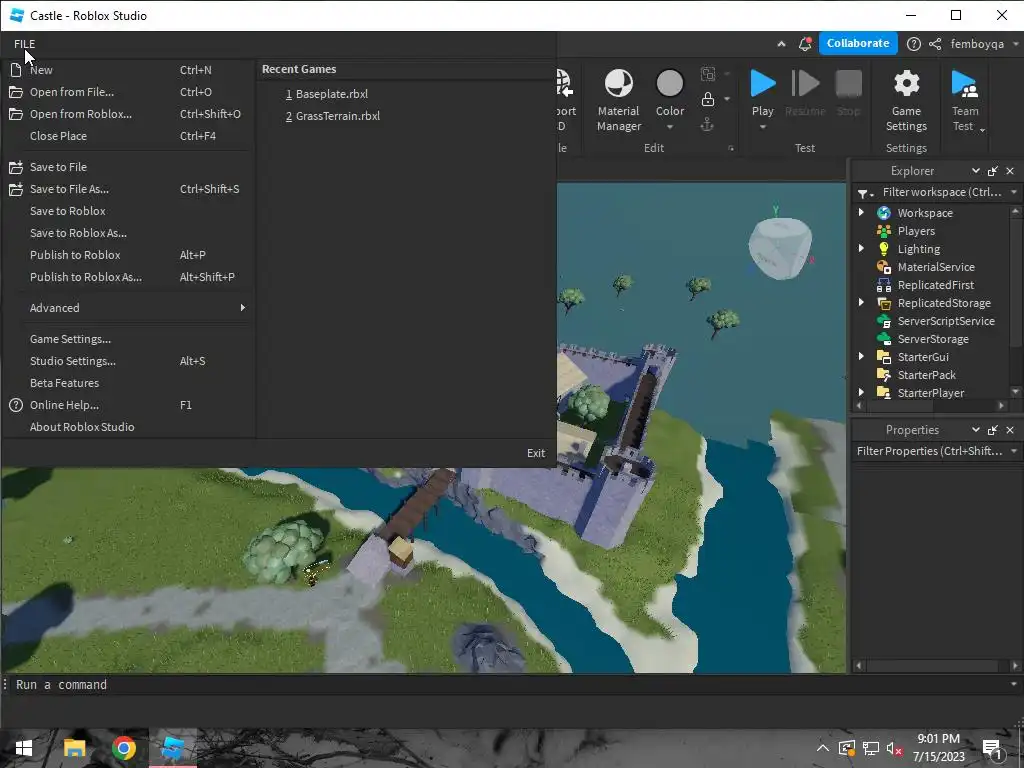Screen dimensions: 1024x768
Task: Choose Open from File...
Action: click(x=128, y=92)
